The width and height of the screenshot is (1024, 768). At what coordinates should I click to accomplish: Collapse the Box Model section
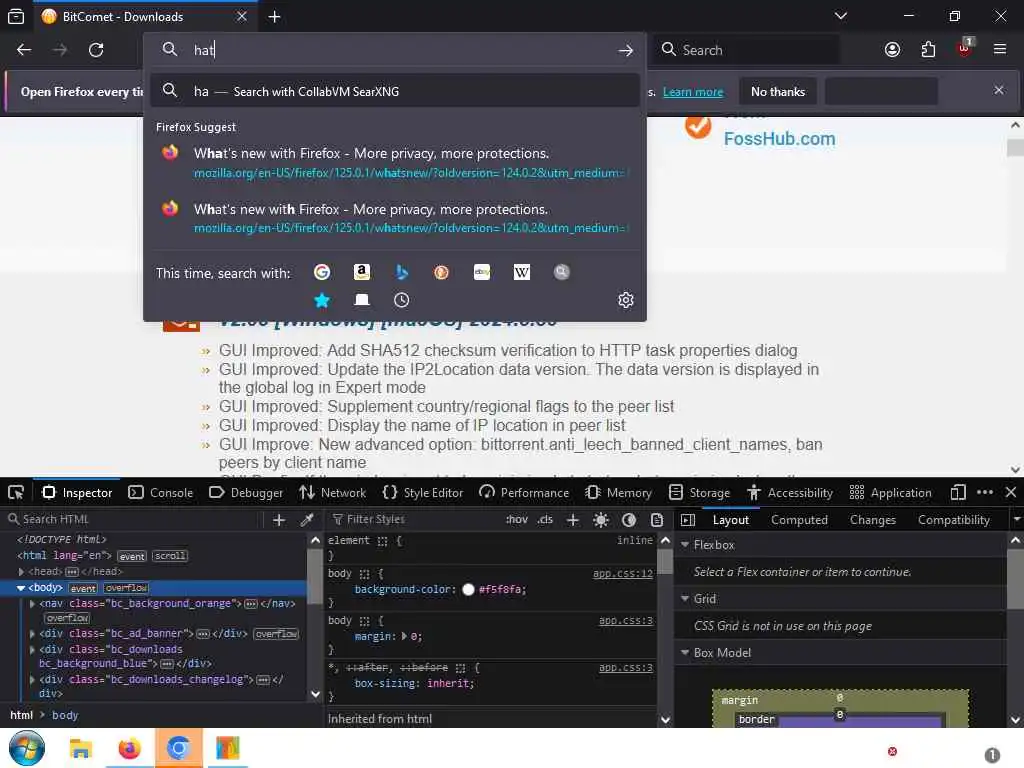tap(685, 652)
